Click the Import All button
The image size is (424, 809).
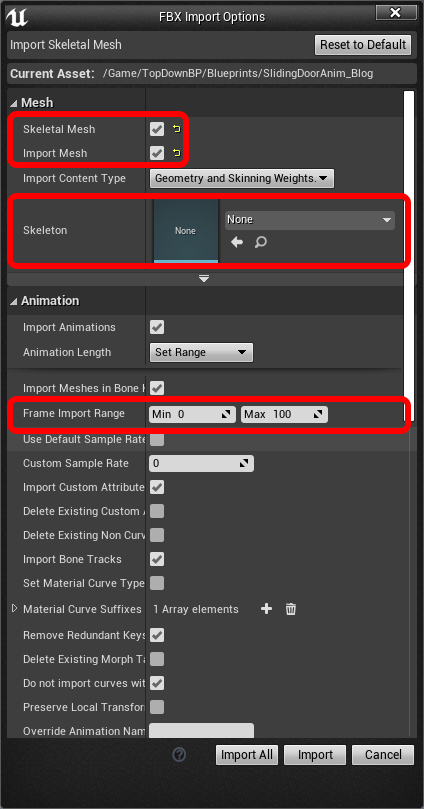point(247,755)
